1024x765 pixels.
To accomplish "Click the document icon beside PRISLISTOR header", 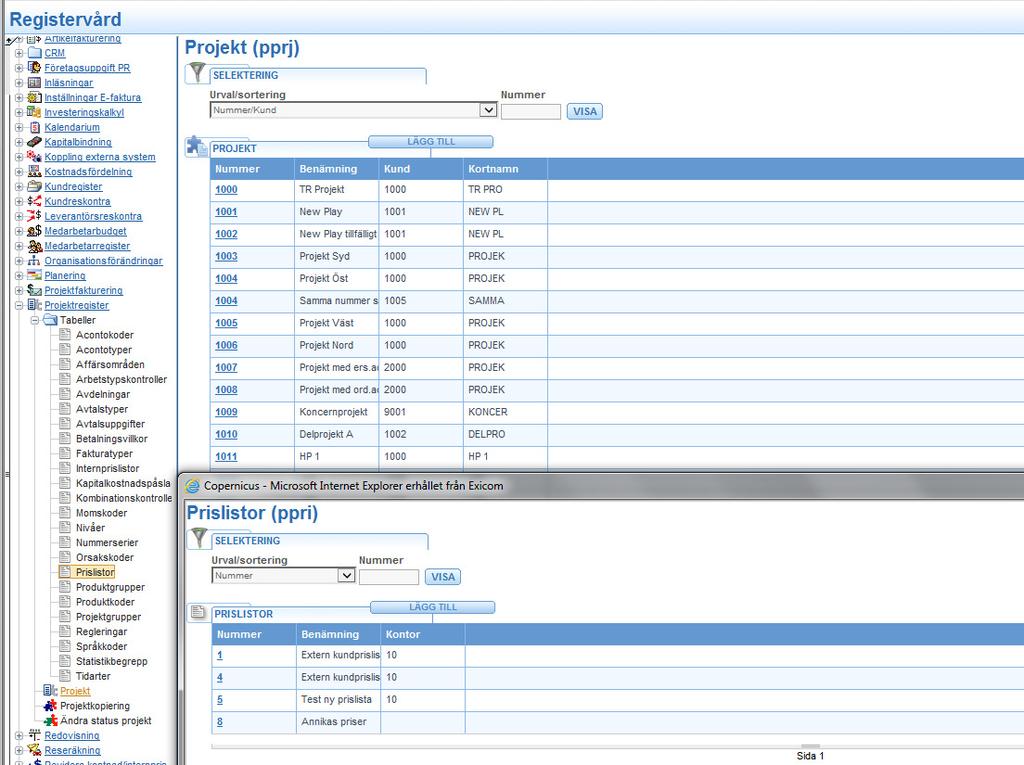I will 198,612.
